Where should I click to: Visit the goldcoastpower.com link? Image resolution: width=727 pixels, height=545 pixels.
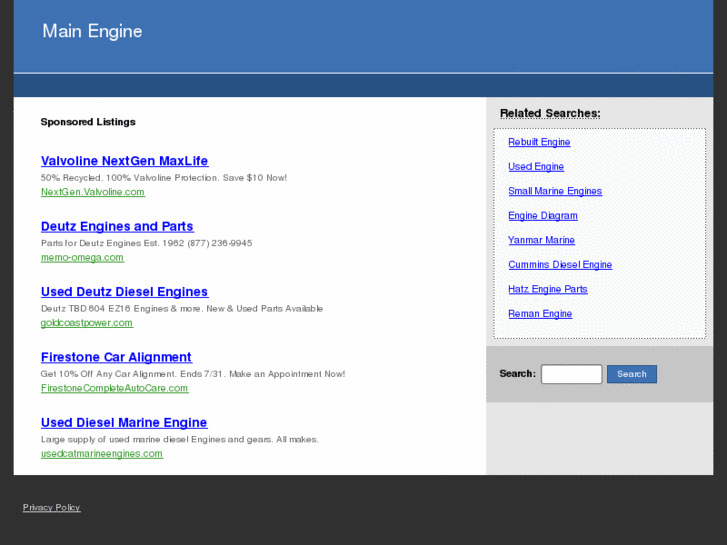87,323
